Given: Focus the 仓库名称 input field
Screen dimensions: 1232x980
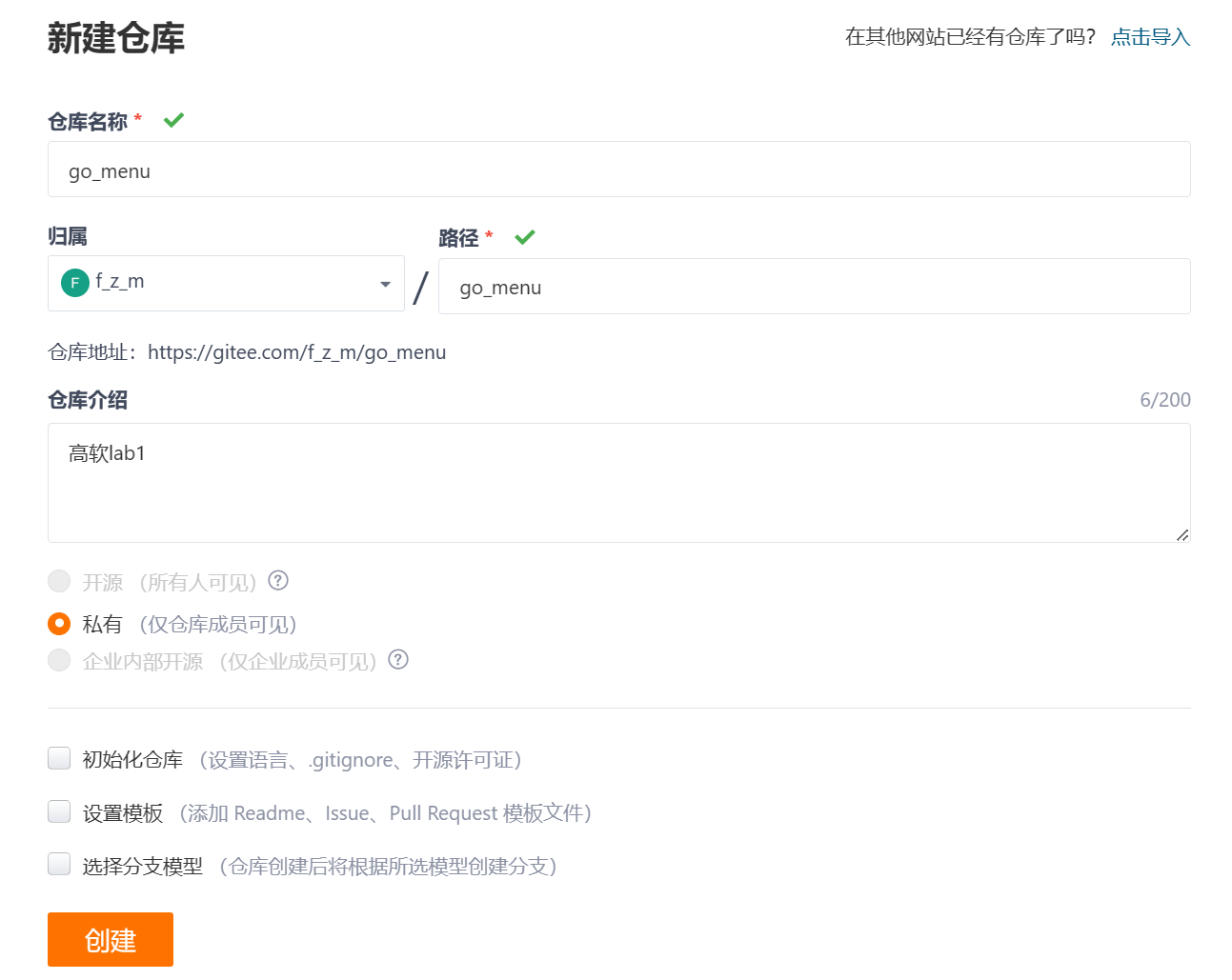Looking at the screenshot, I should click(619, 170).
